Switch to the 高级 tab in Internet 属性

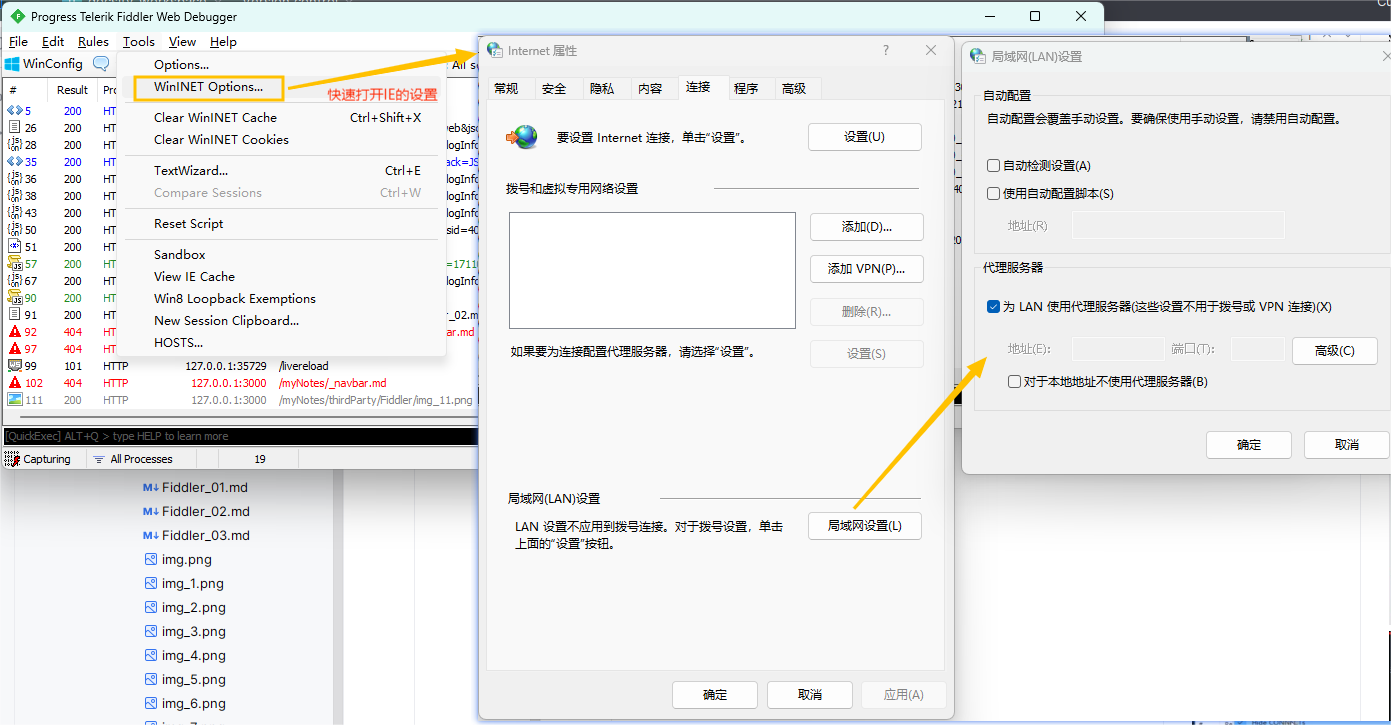(x=794, y=88)
